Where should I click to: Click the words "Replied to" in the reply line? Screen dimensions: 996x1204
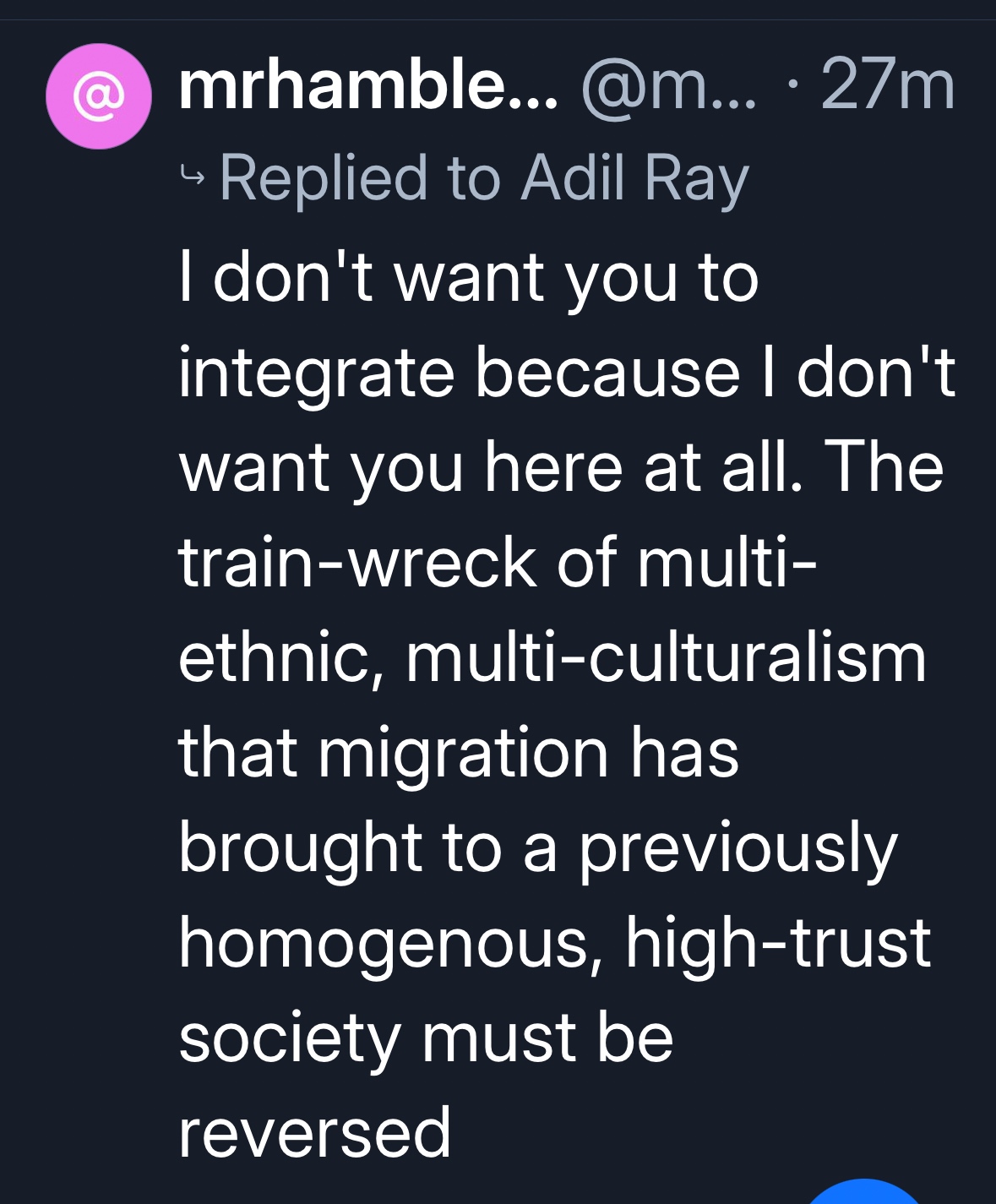tap(324, 178)
